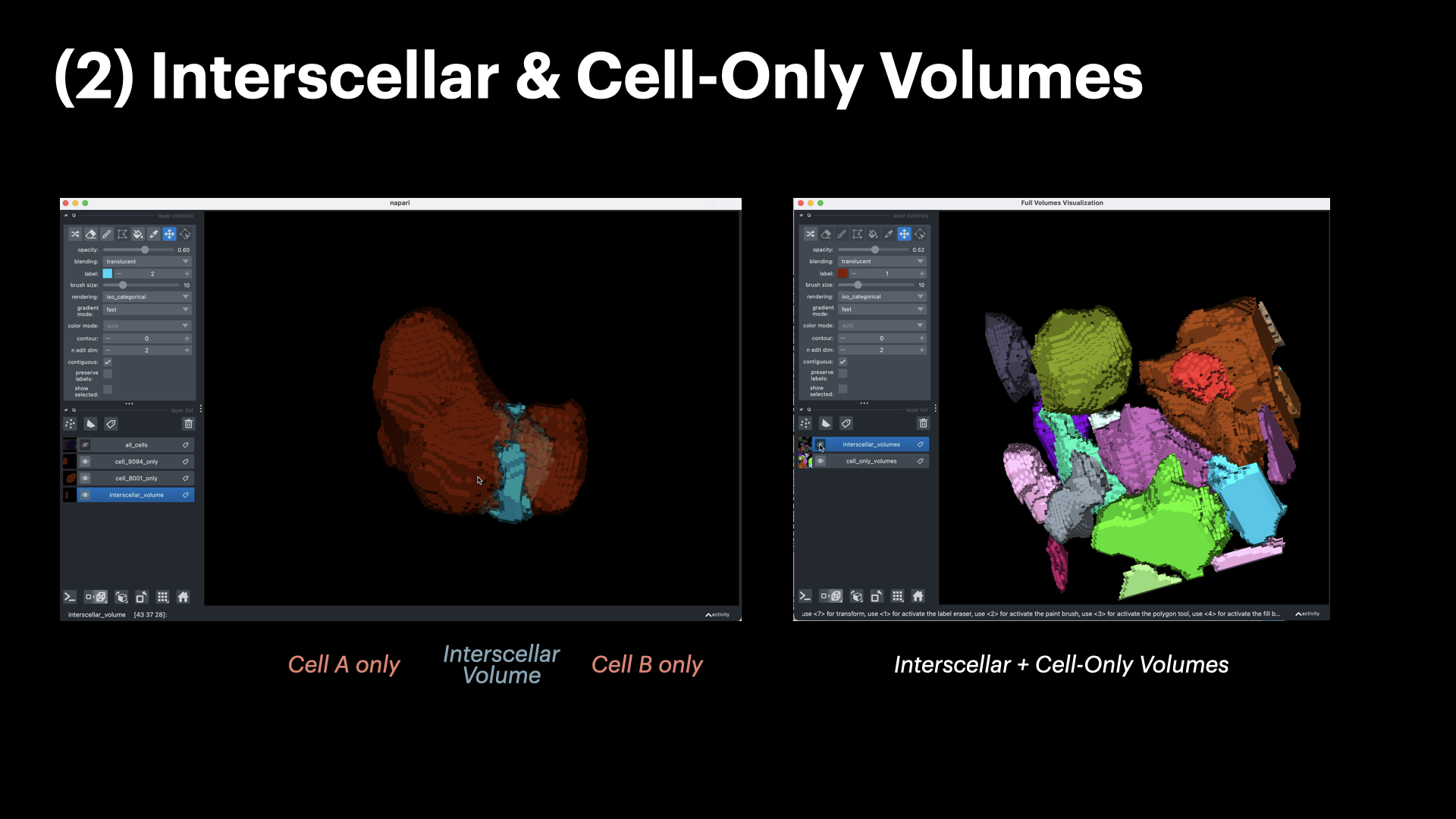The width and height of the screenshot is (1456, 819).
Task: Toggle 2D/3D view in napari window
Action: tap(96, 597)
